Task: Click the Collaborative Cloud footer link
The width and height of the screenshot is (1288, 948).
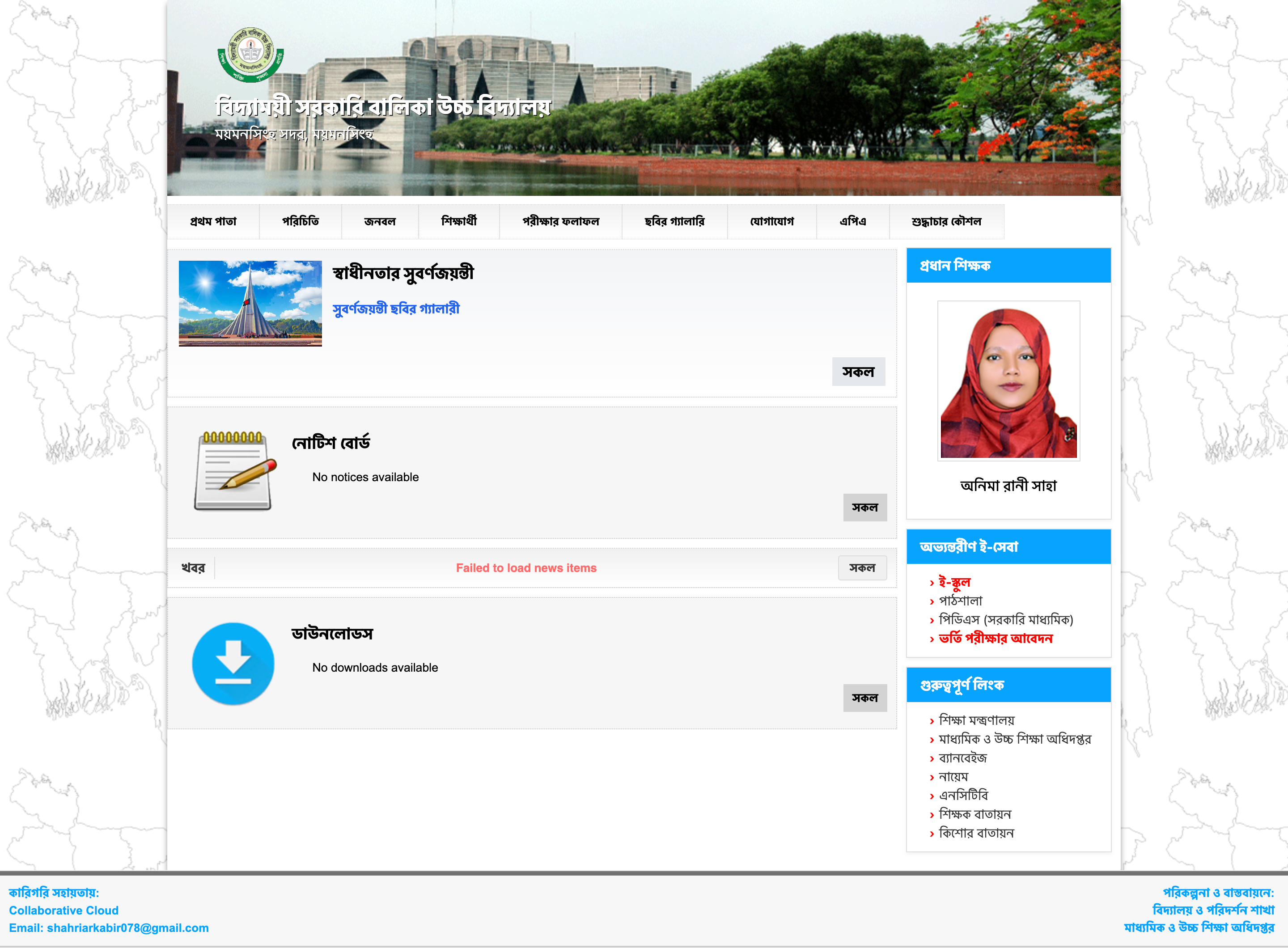Action: pyautogui.click(x=65, y=910)
